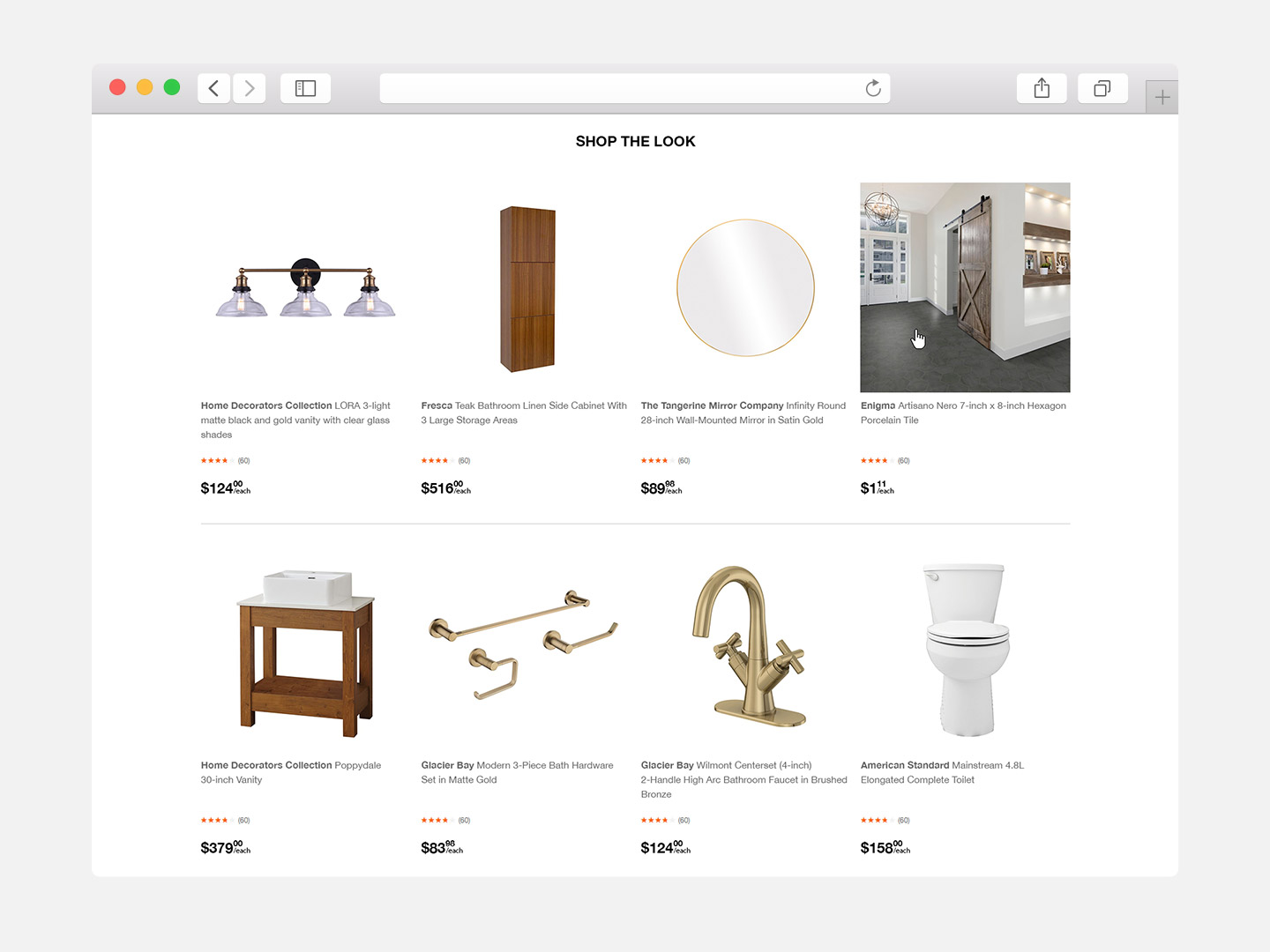
Task: Go back with the browser back arrow
Action: pos(214,88)
